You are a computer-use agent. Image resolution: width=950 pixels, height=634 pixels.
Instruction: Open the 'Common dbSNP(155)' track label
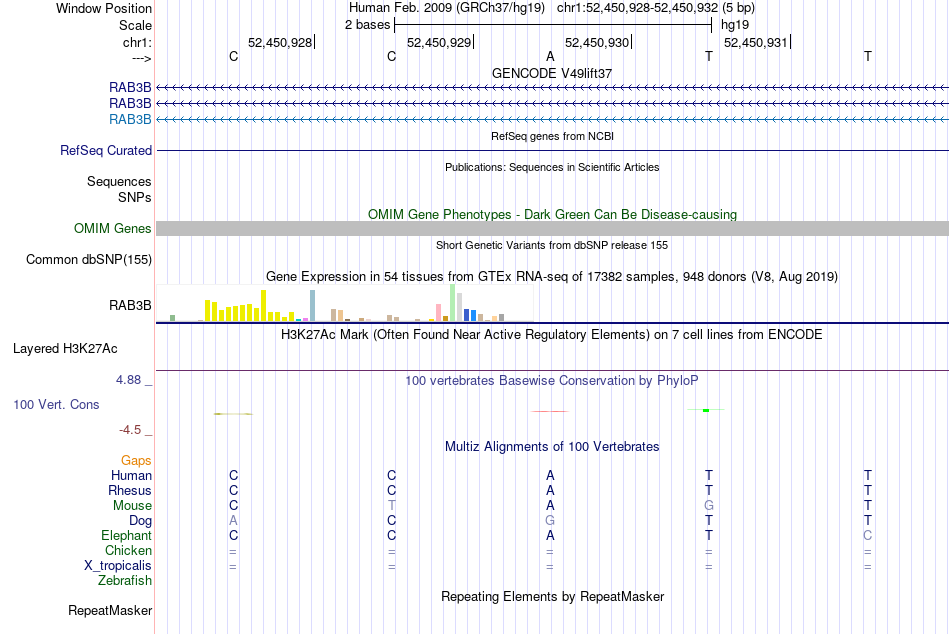[89, 259]
